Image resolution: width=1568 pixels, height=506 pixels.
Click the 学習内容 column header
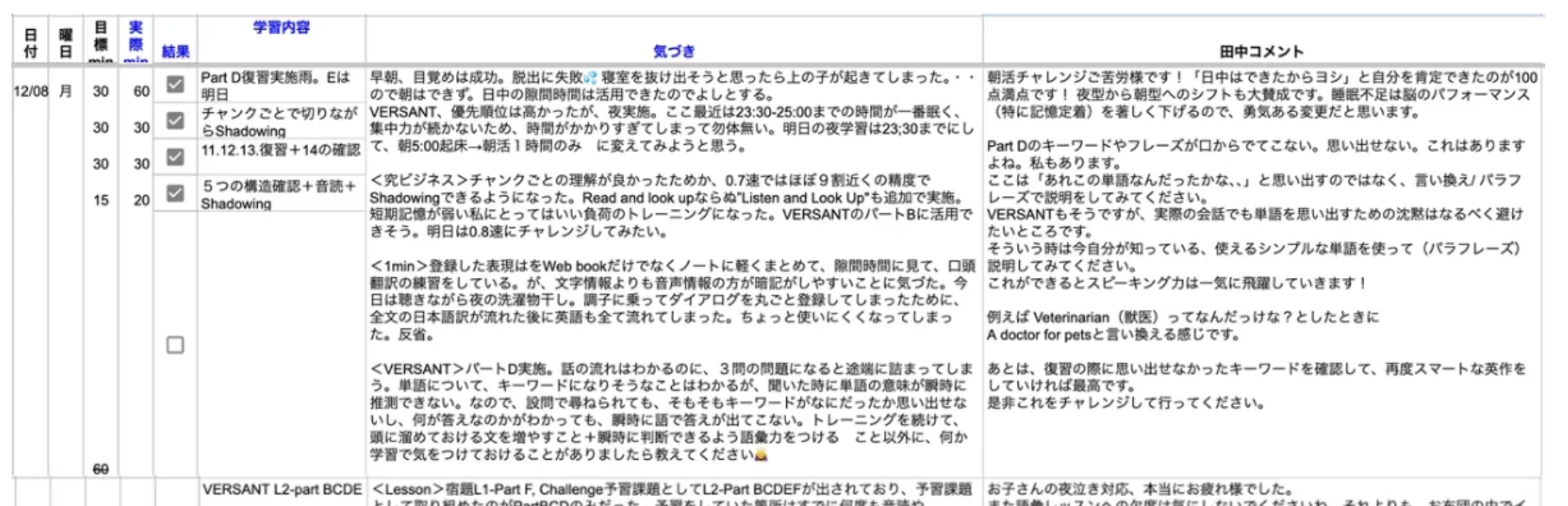(281, 28)
